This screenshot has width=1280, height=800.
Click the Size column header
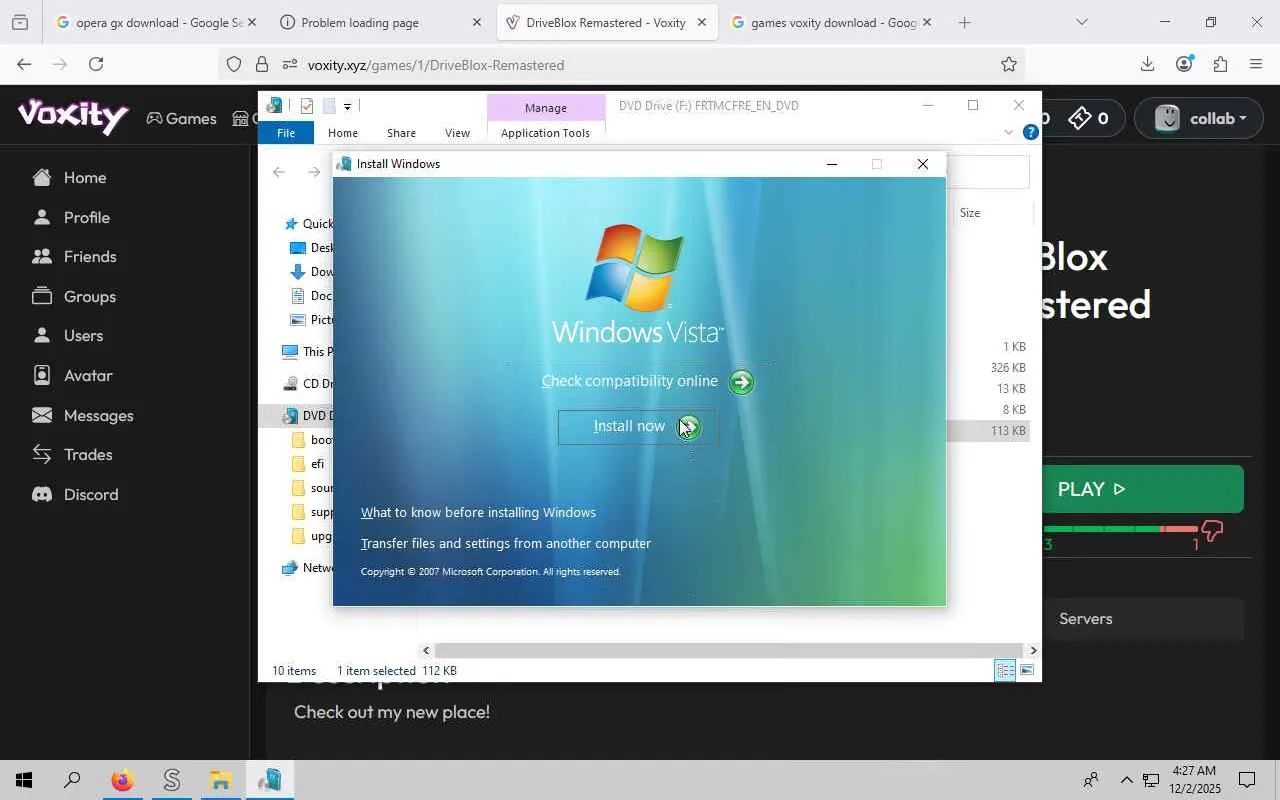click(x=970, y=213)
